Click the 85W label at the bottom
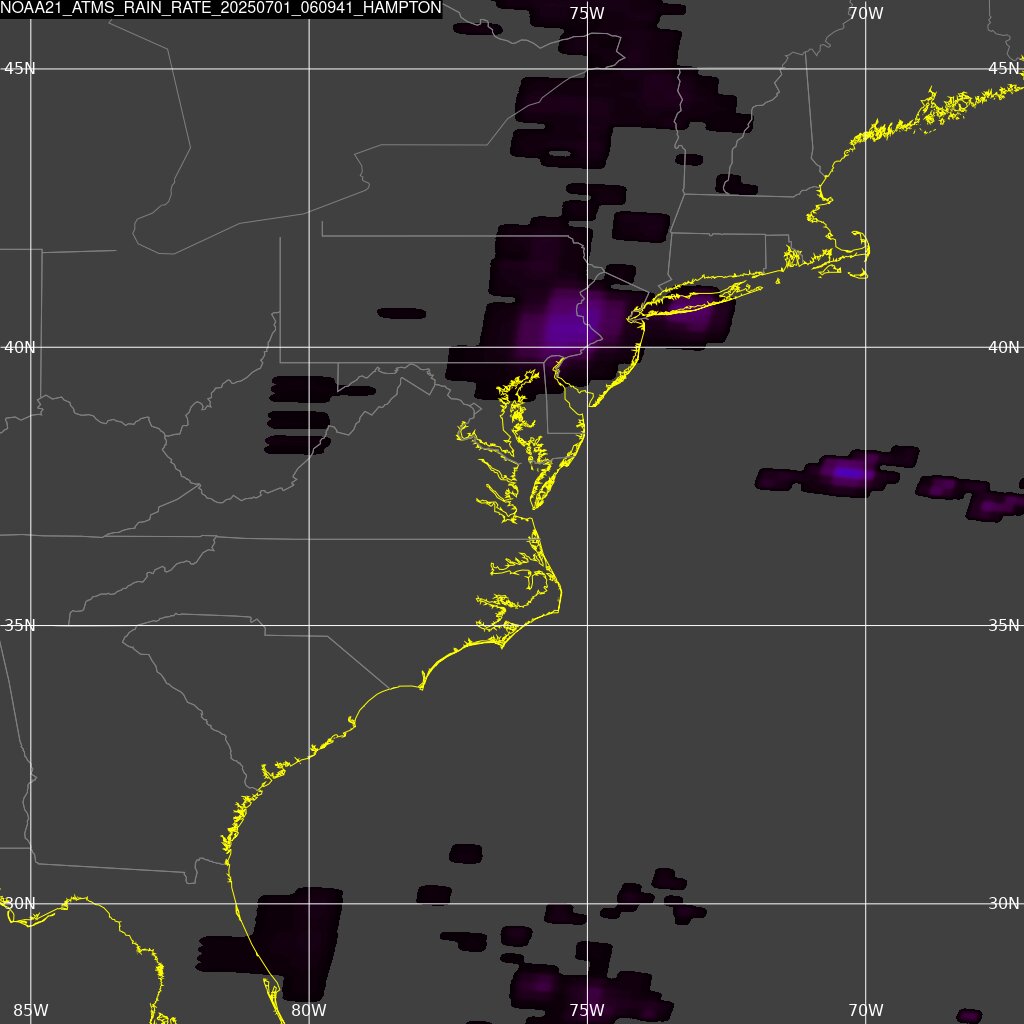The width and height of the screenshot is (1024, 1024). tap(31, 1010)
